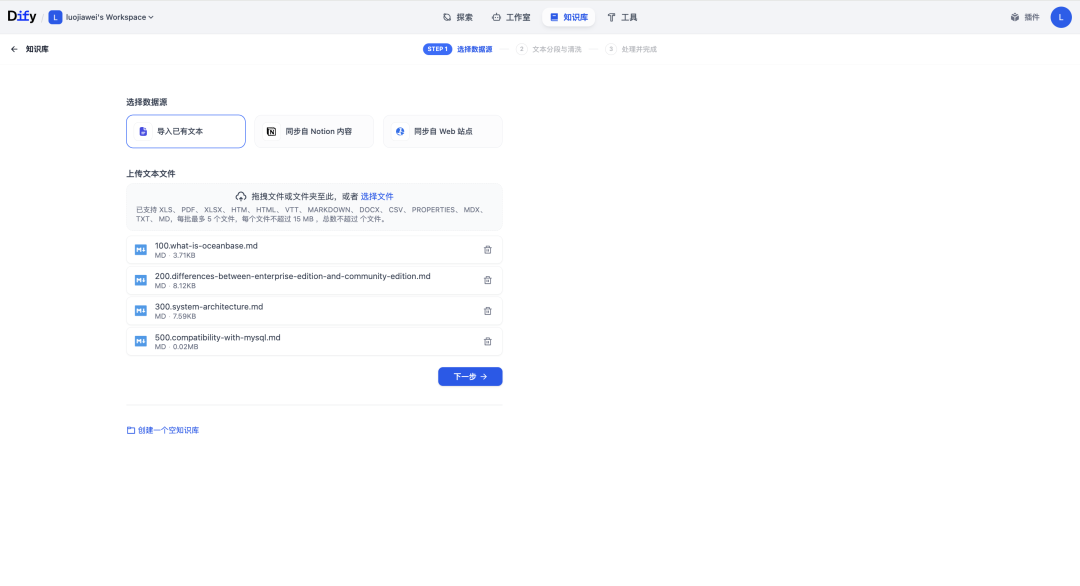Open the 插件 plugins panel
1080x586 pixels.
coord(1026,16)
